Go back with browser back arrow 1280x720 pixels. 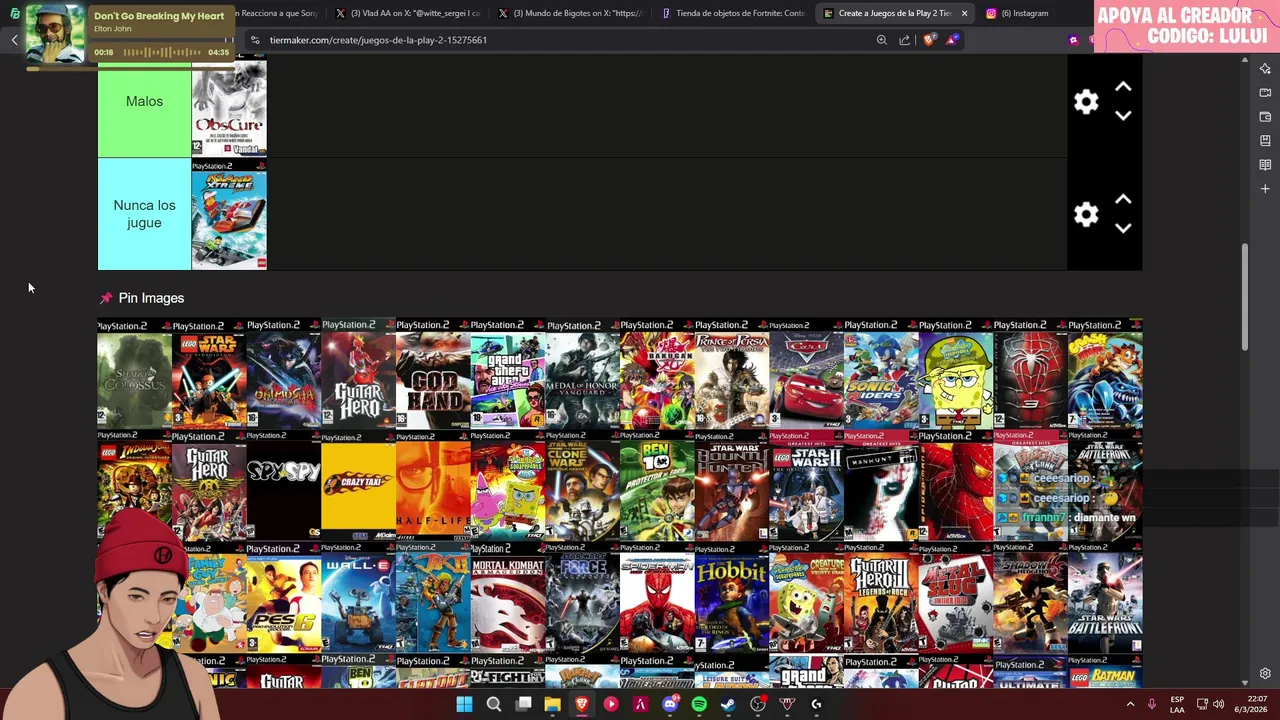tap(14, 40)
